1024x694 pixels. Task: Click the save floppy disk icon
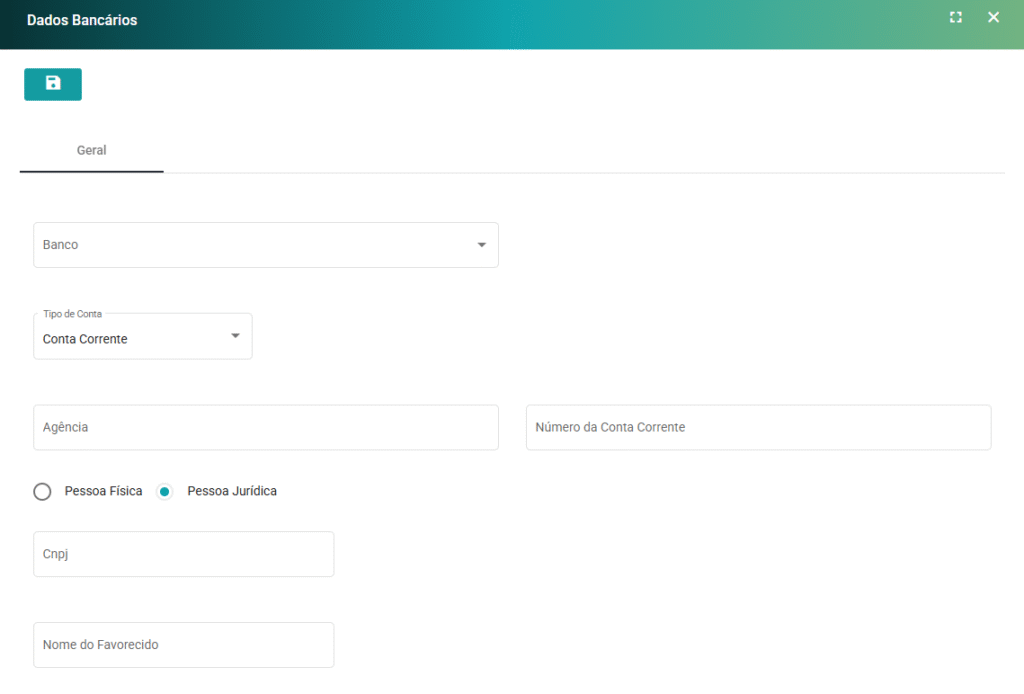[x=53, y=84]
